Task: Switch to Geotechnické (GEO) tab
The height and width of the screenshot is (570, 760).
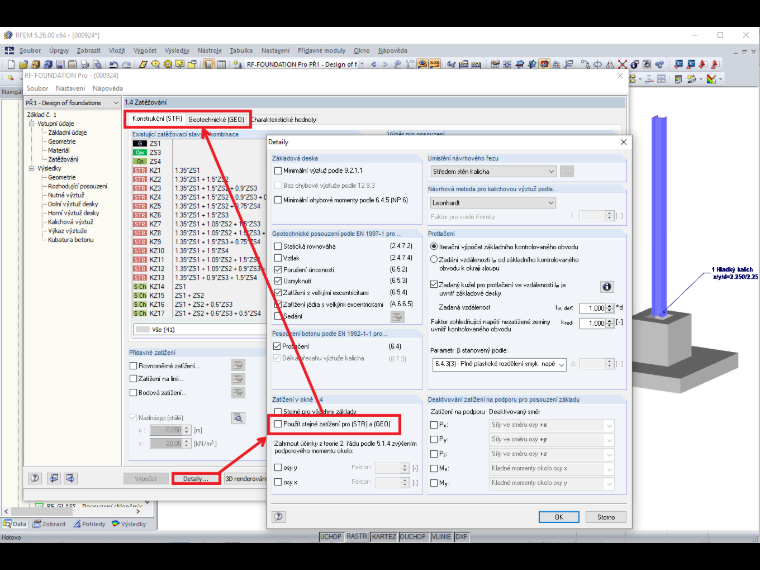Action: (x=216, y=119)
